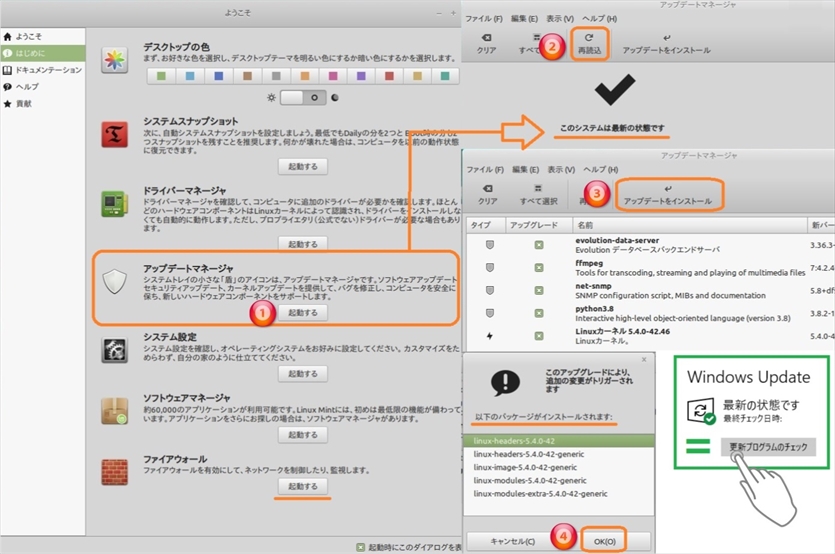Click the moon icon beside the theme switch
835x554 pixels.
tap(335, 97)
